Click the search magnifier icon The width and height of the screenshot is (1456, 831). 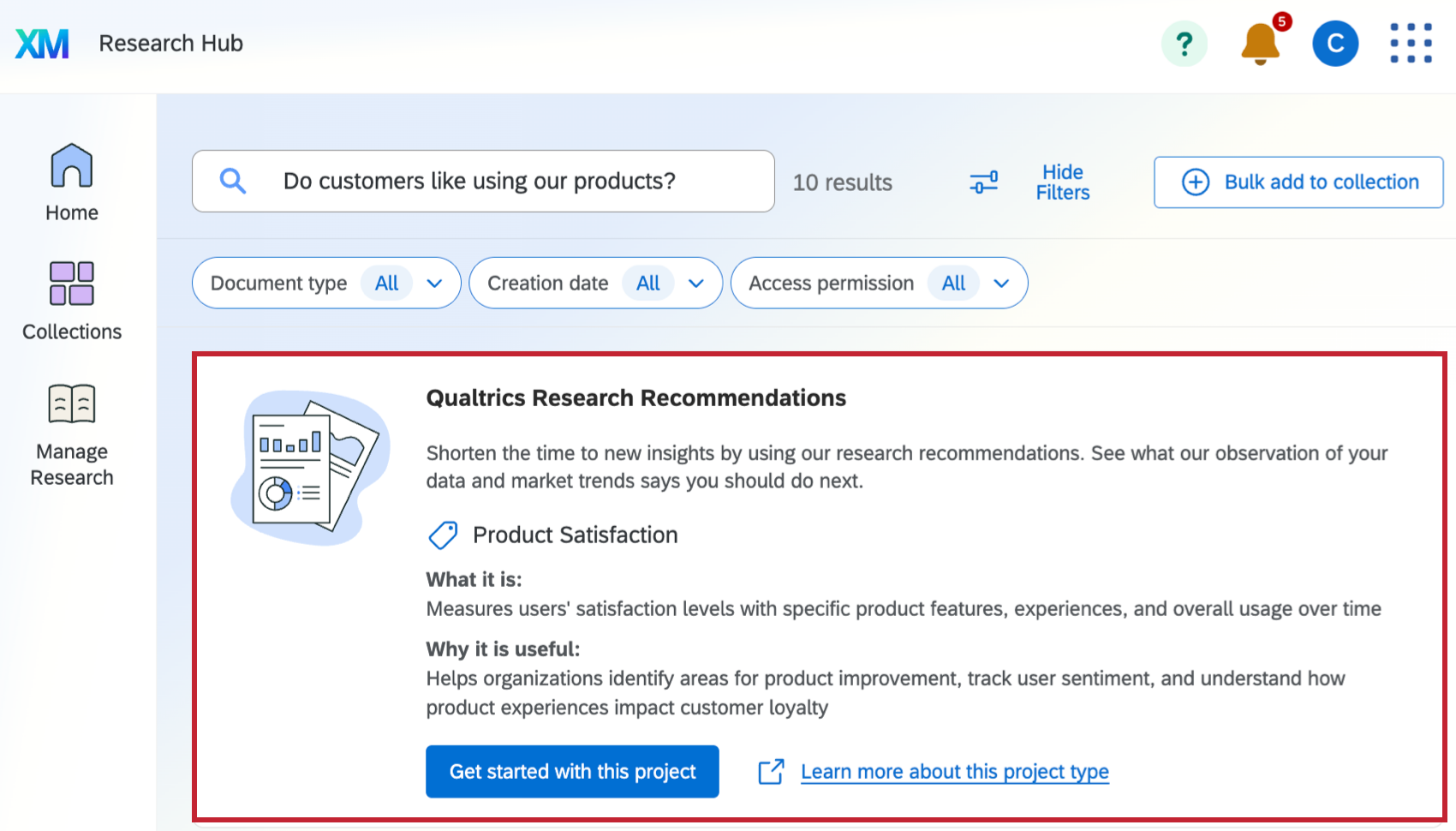tap(232, 181)
